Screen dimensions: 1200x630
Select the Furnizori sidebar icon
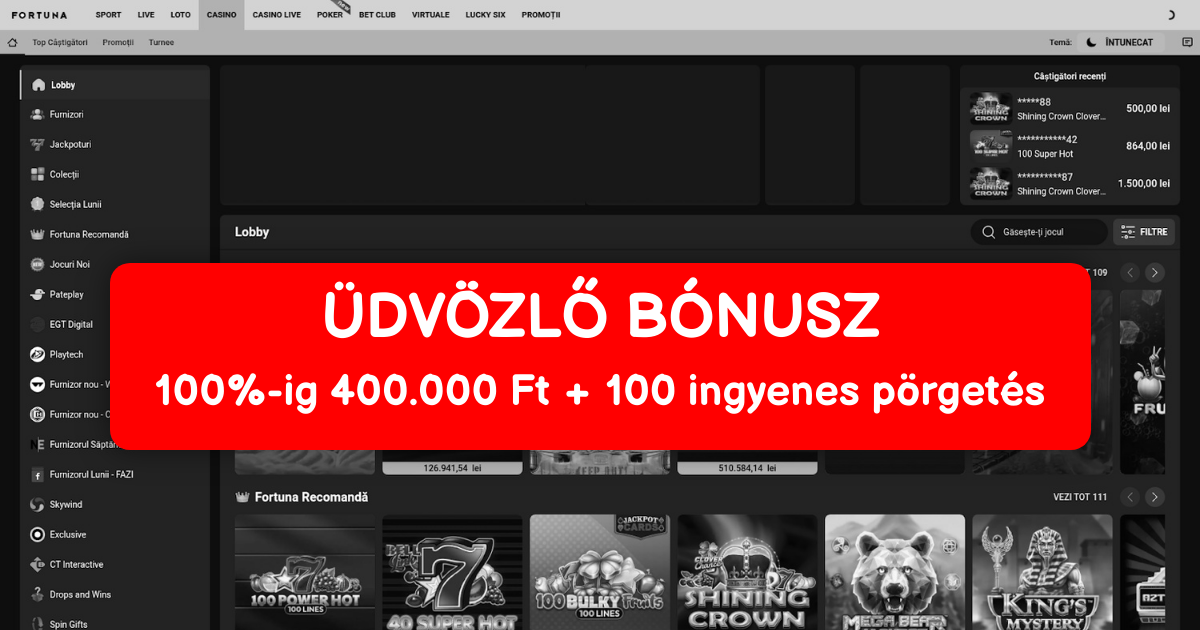click(x=38, y=115)
